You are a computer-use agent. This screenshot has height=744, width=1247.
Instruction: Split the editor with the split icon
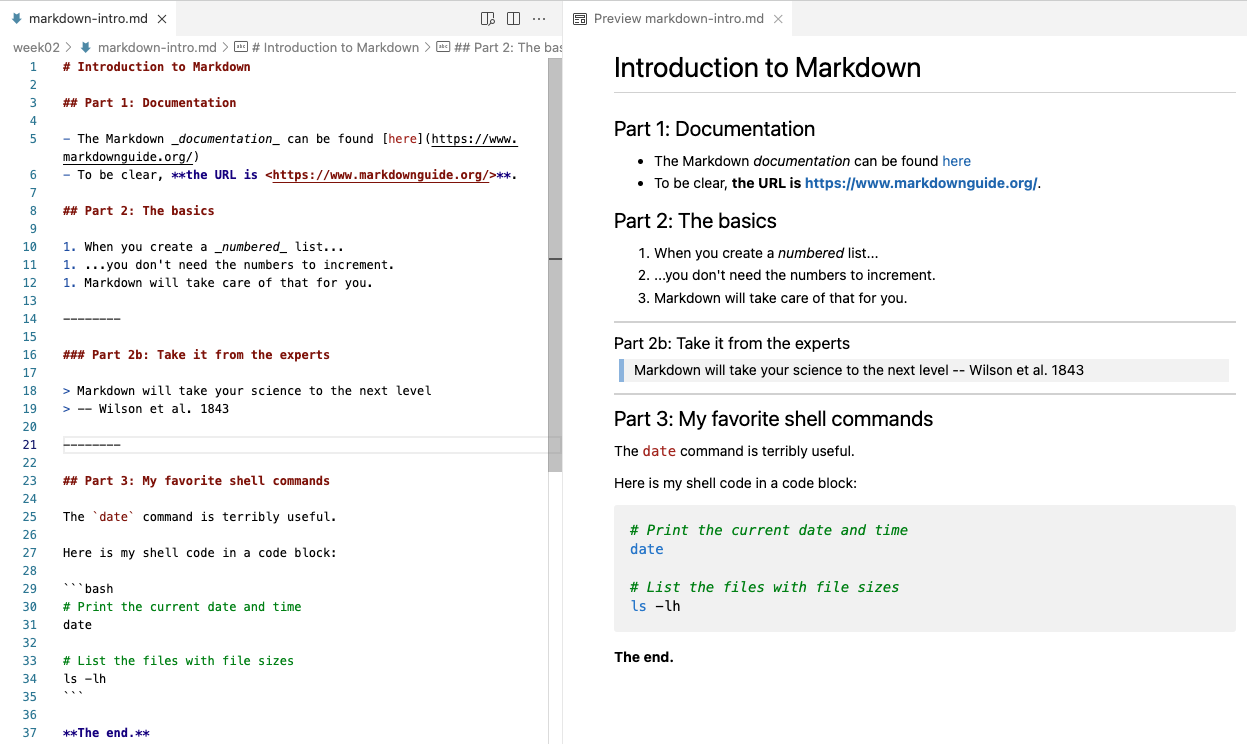(513, 19)
